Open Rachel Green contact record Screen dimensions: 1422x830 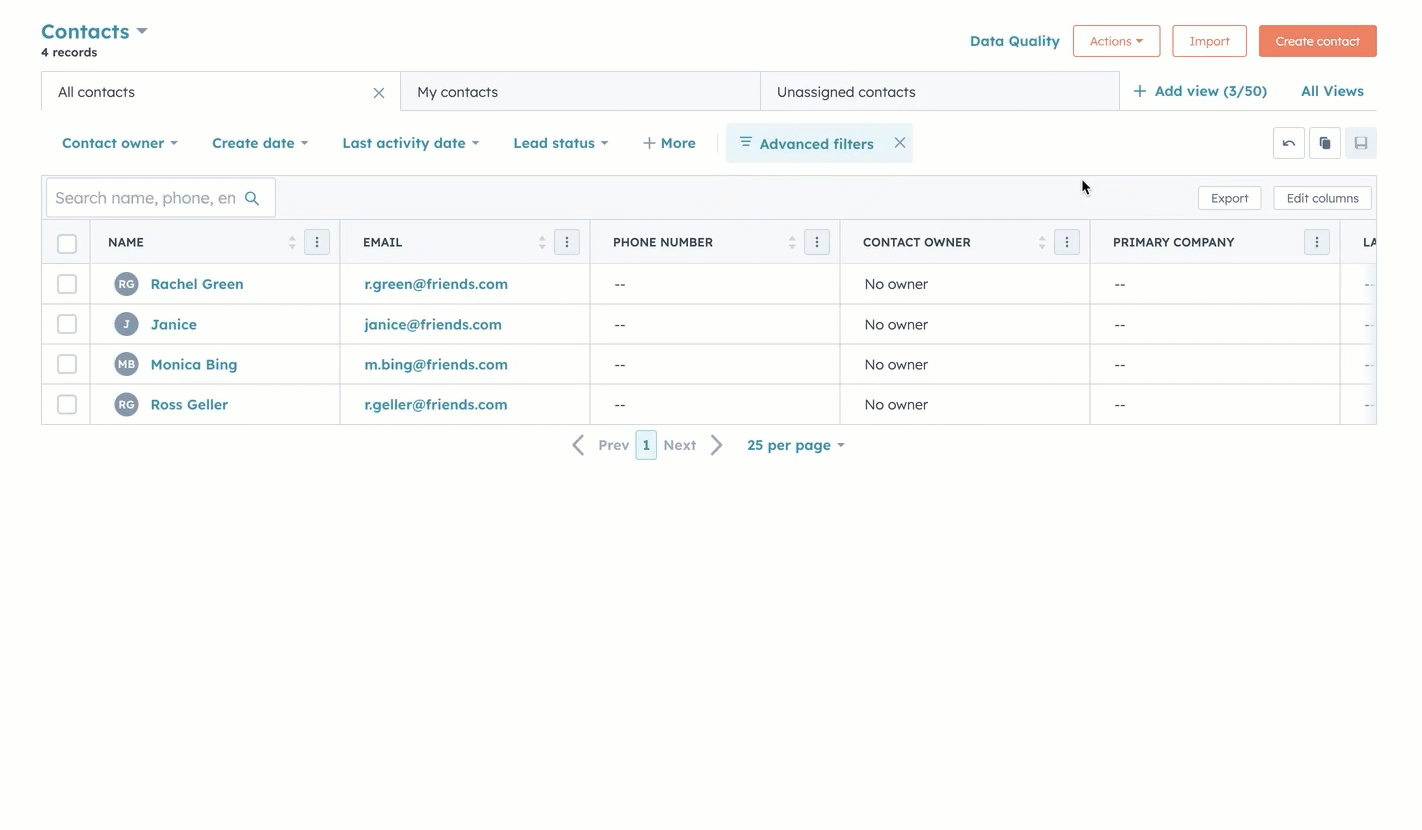[x=197, y=284]
